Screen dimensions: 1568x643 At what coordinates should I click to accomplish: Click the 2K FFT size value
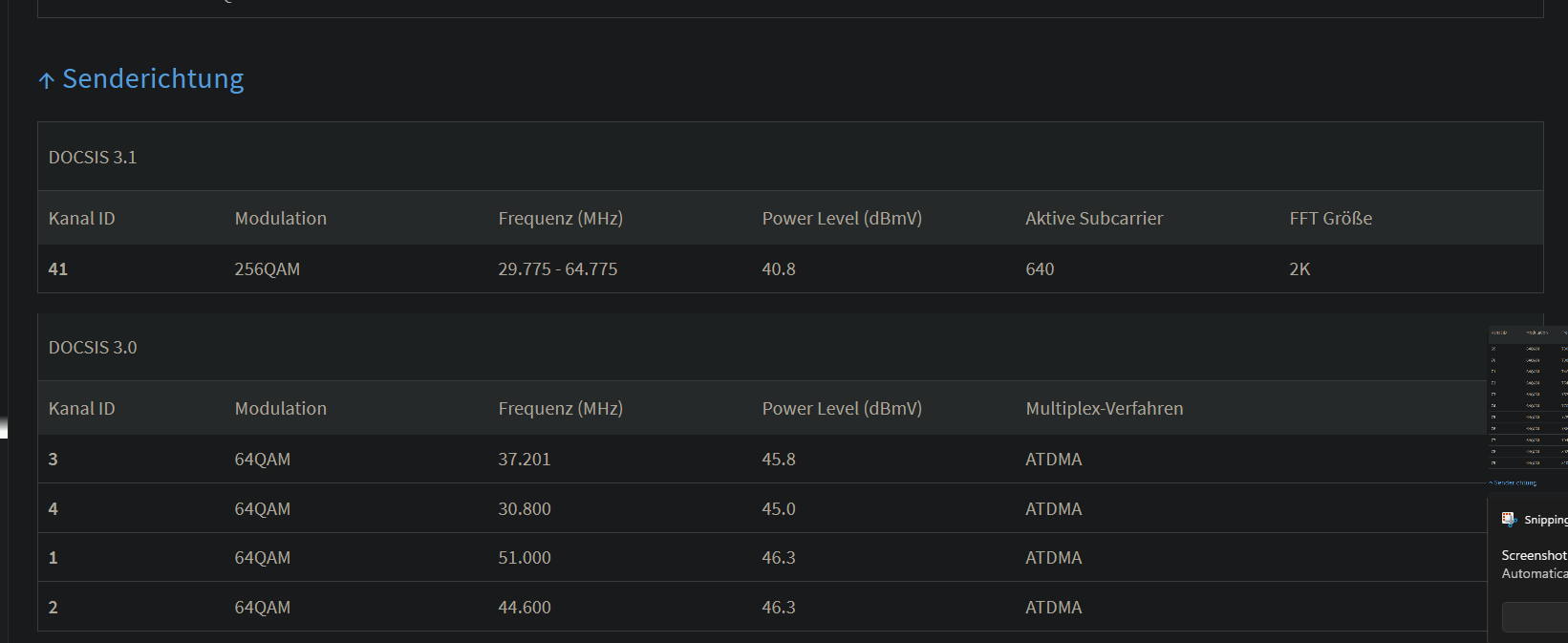1300,269
